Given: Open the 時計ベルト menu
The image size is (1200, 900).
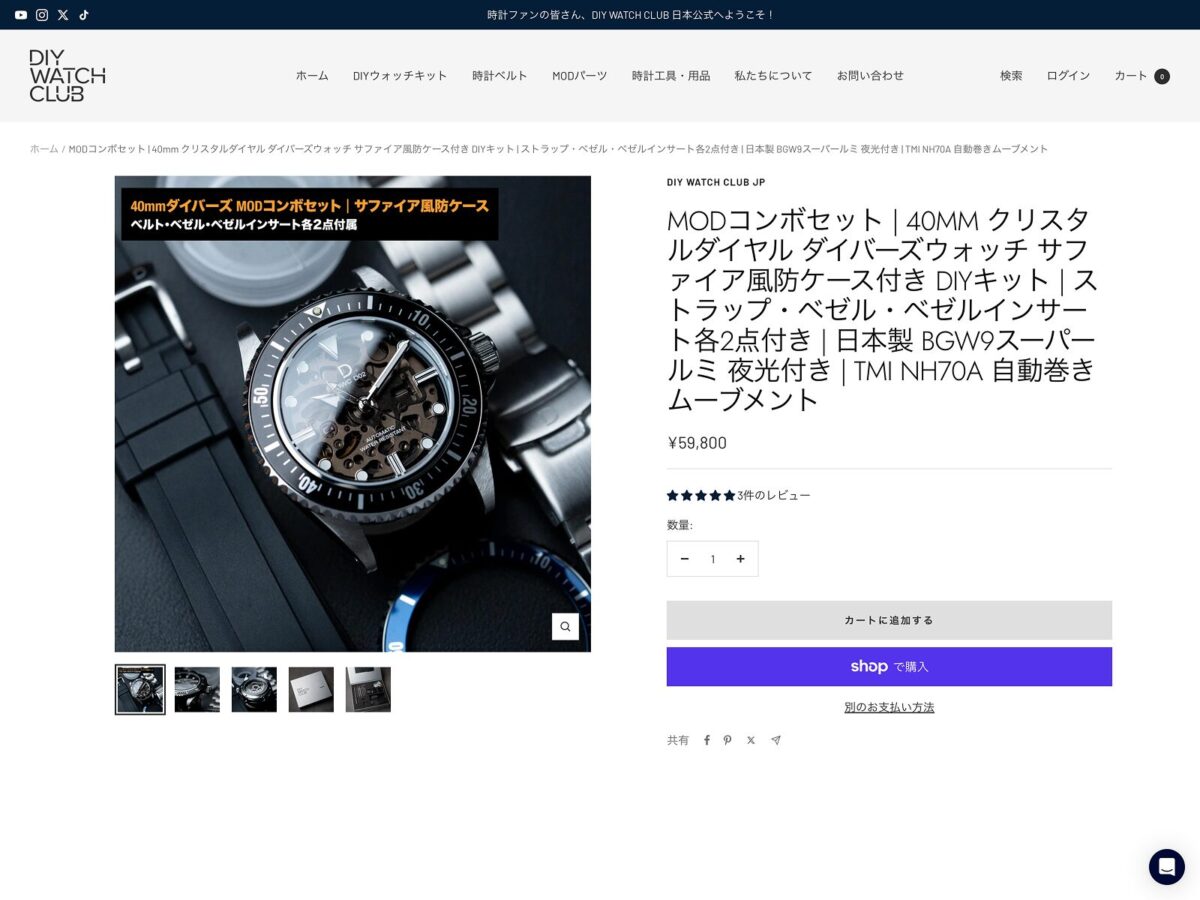Looking at the screenshot, I should (500, 76).
